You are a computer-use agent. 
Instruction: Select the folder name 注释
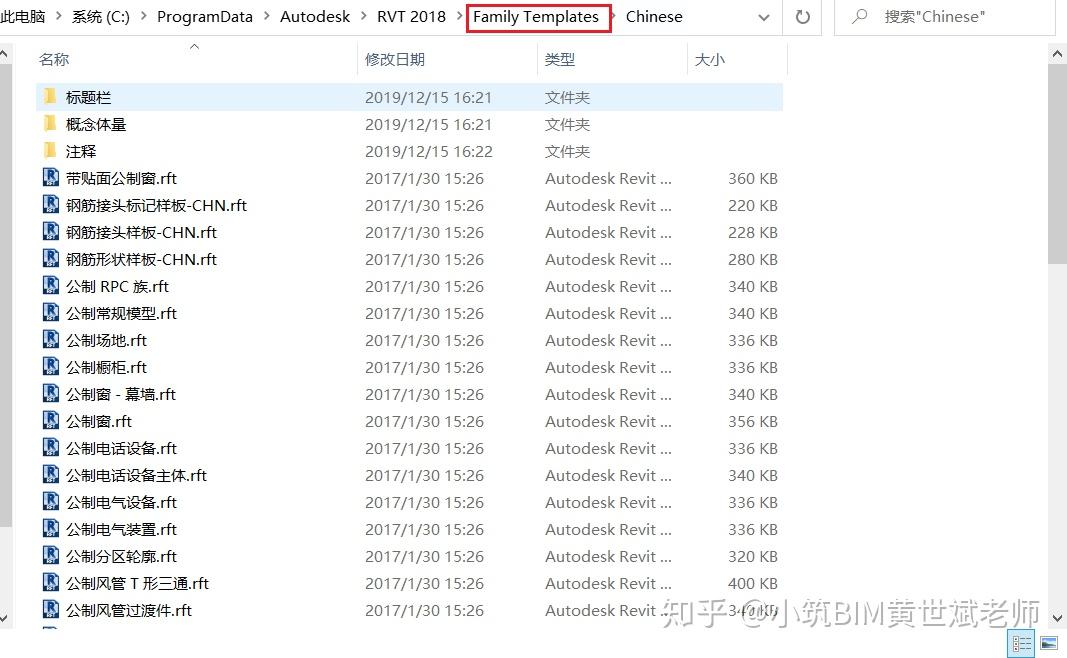81,151
